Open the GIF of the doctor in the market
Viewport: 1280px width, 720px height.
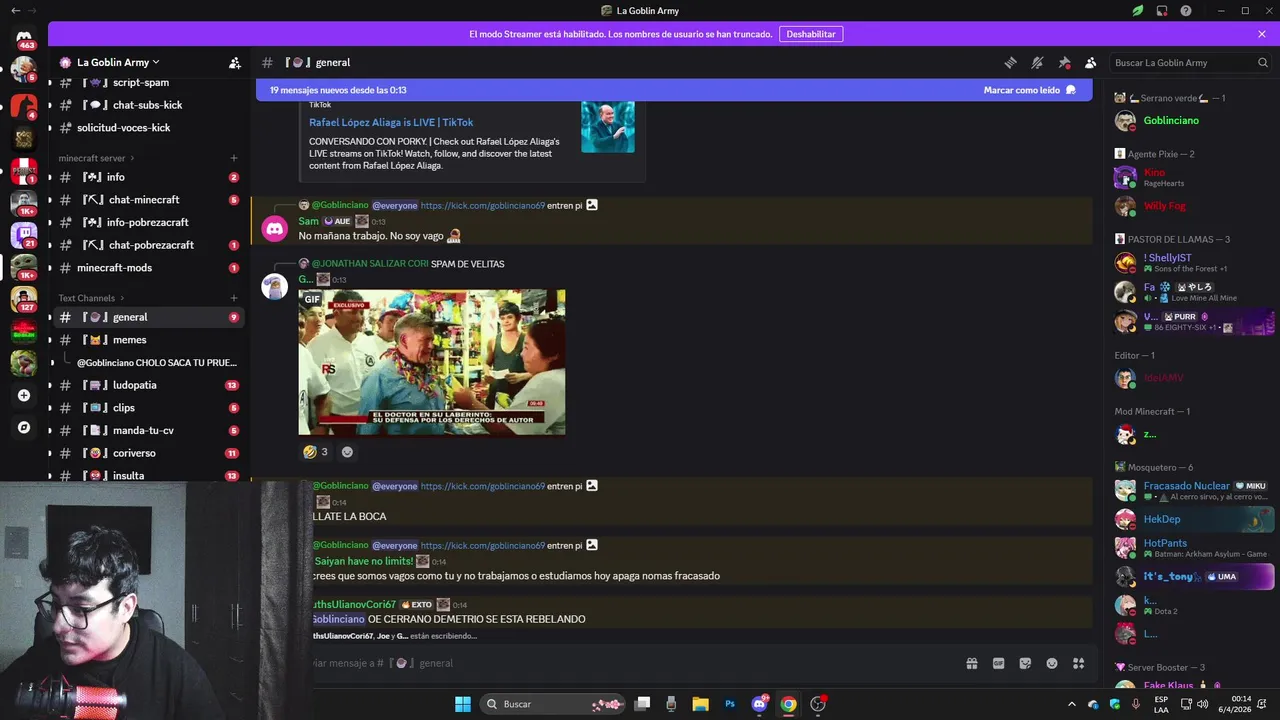tap(431, 362)
